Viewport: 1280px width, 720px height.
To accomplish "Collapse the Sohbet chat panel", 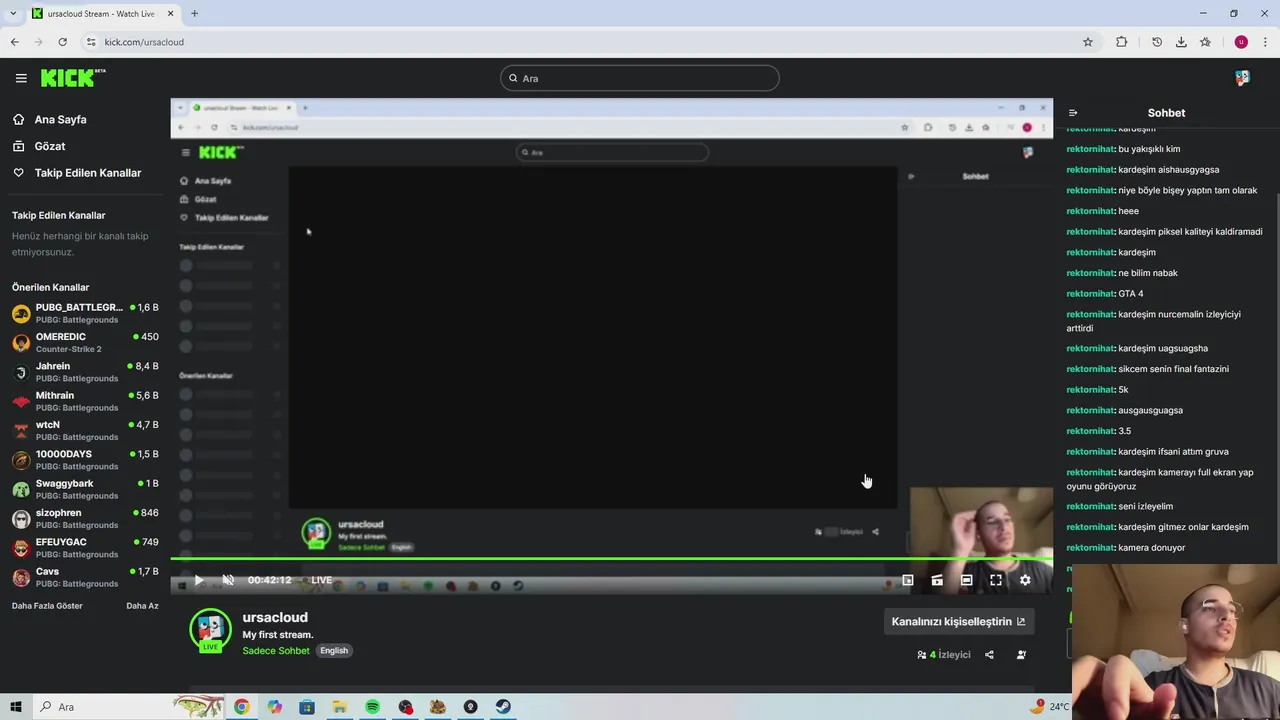I will tap(1073, 113).
